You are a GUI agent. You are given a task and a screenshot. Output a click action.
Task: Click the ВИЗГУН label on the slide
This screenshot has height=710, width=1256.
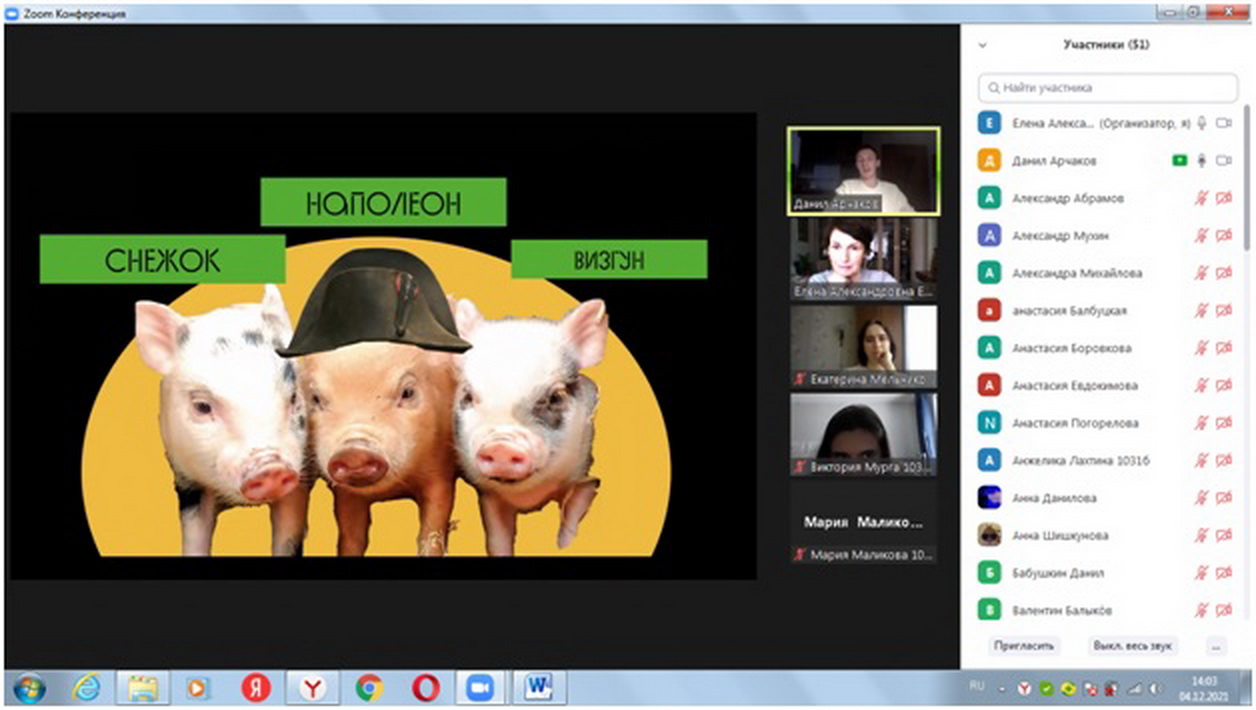pos(609,260)
